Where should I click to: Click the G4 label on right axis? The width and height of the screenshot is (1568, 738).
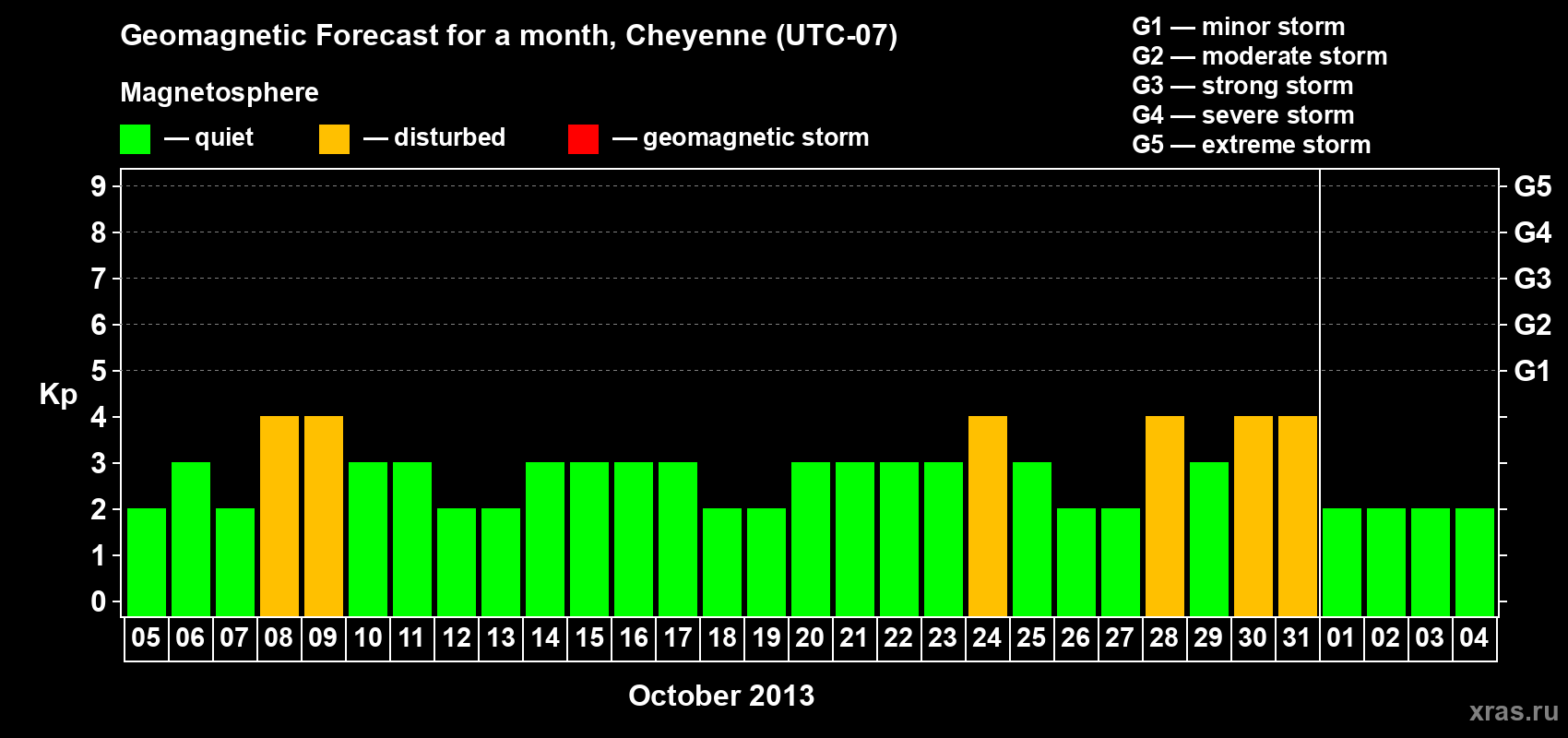1533,232
